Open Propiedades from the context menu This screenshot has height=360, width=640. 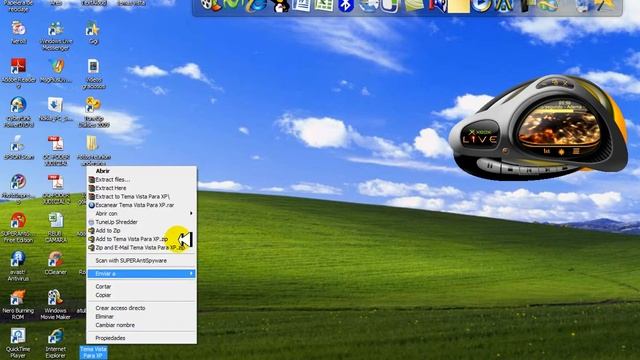(x=141, y=338)
